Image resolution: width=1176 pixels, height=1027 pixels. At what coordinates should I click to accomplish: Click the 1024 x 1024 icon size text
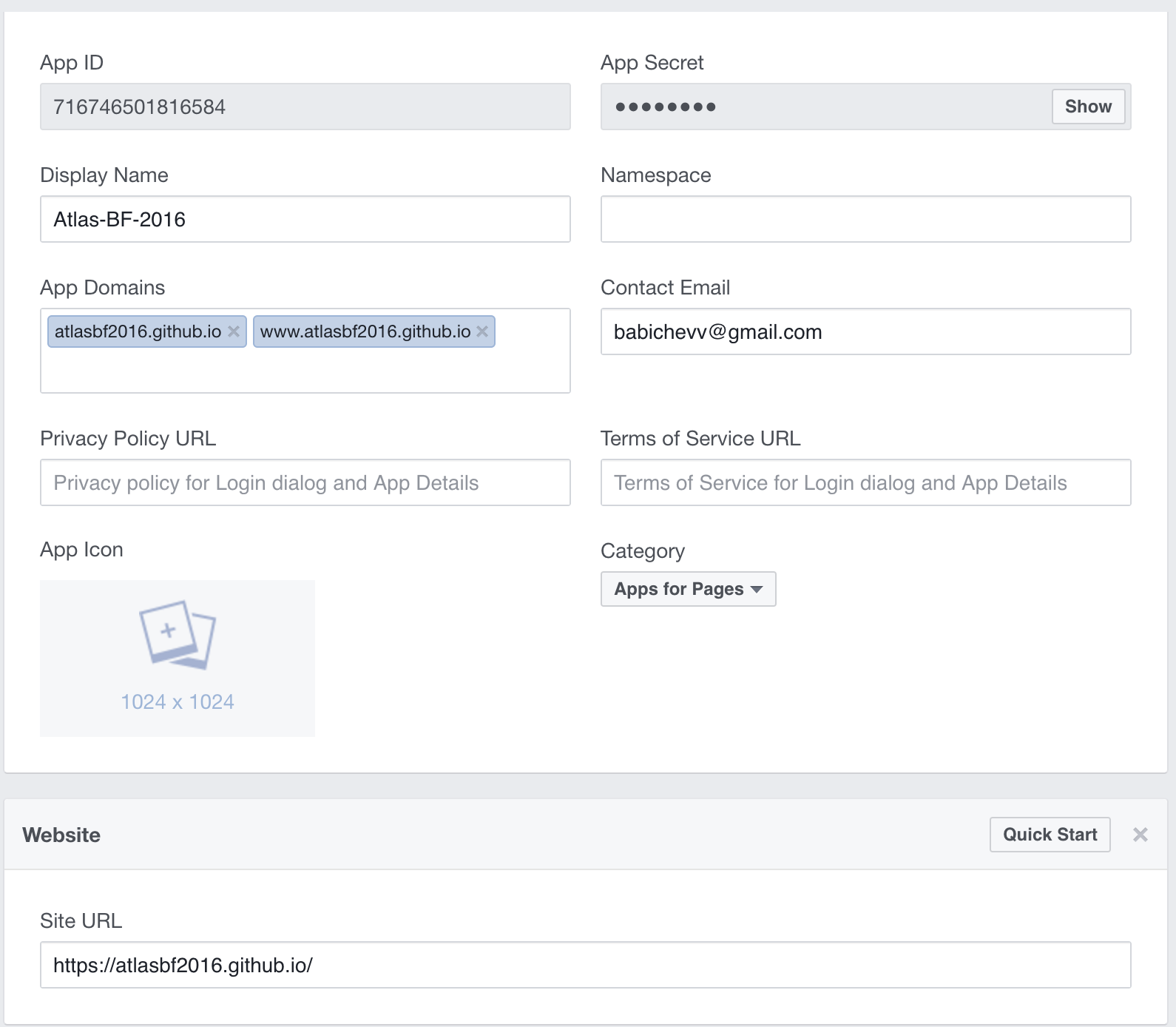178,701
